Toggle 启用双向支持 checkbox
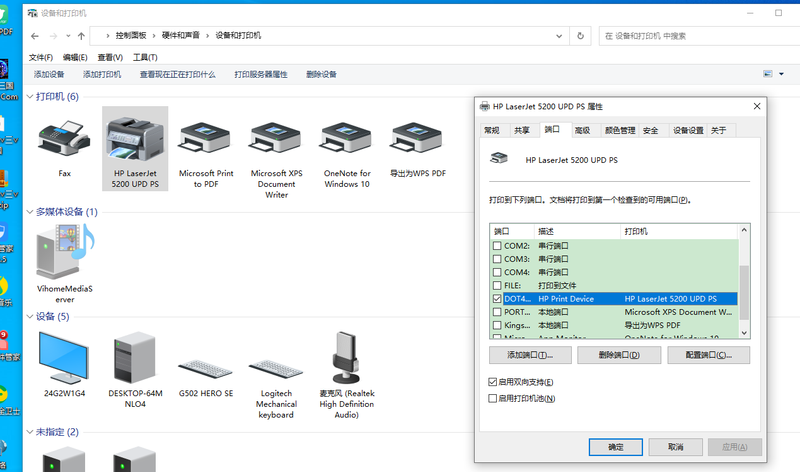The height and width of the screenshot is (472, 800). pos(492,382)
